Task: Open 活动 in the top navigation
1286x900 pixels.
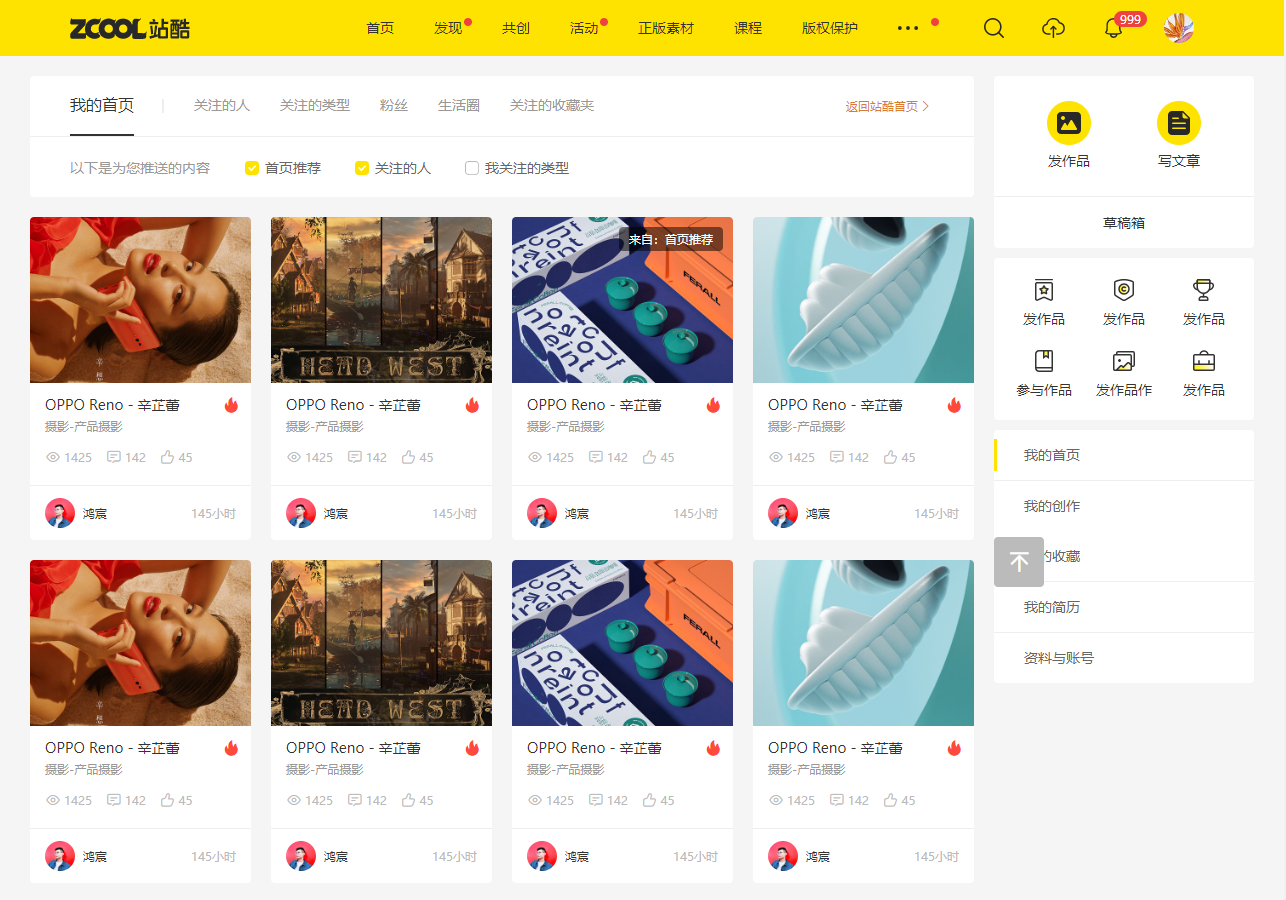Action: (x=584, y=28)
